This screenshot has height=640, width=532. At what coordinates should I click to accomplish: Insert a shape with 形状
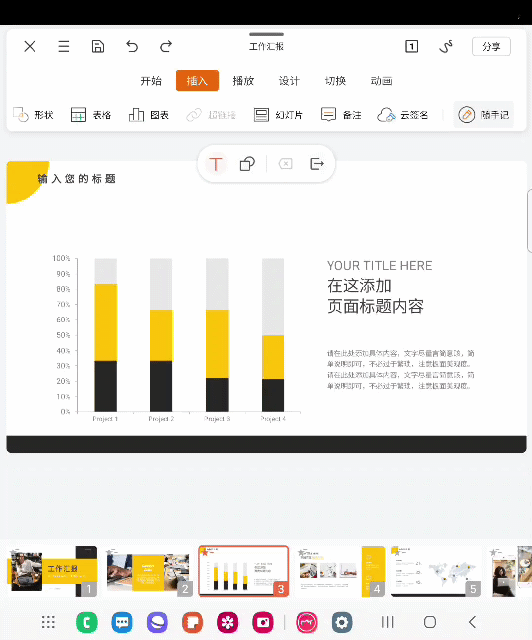(x=33, y=115)
